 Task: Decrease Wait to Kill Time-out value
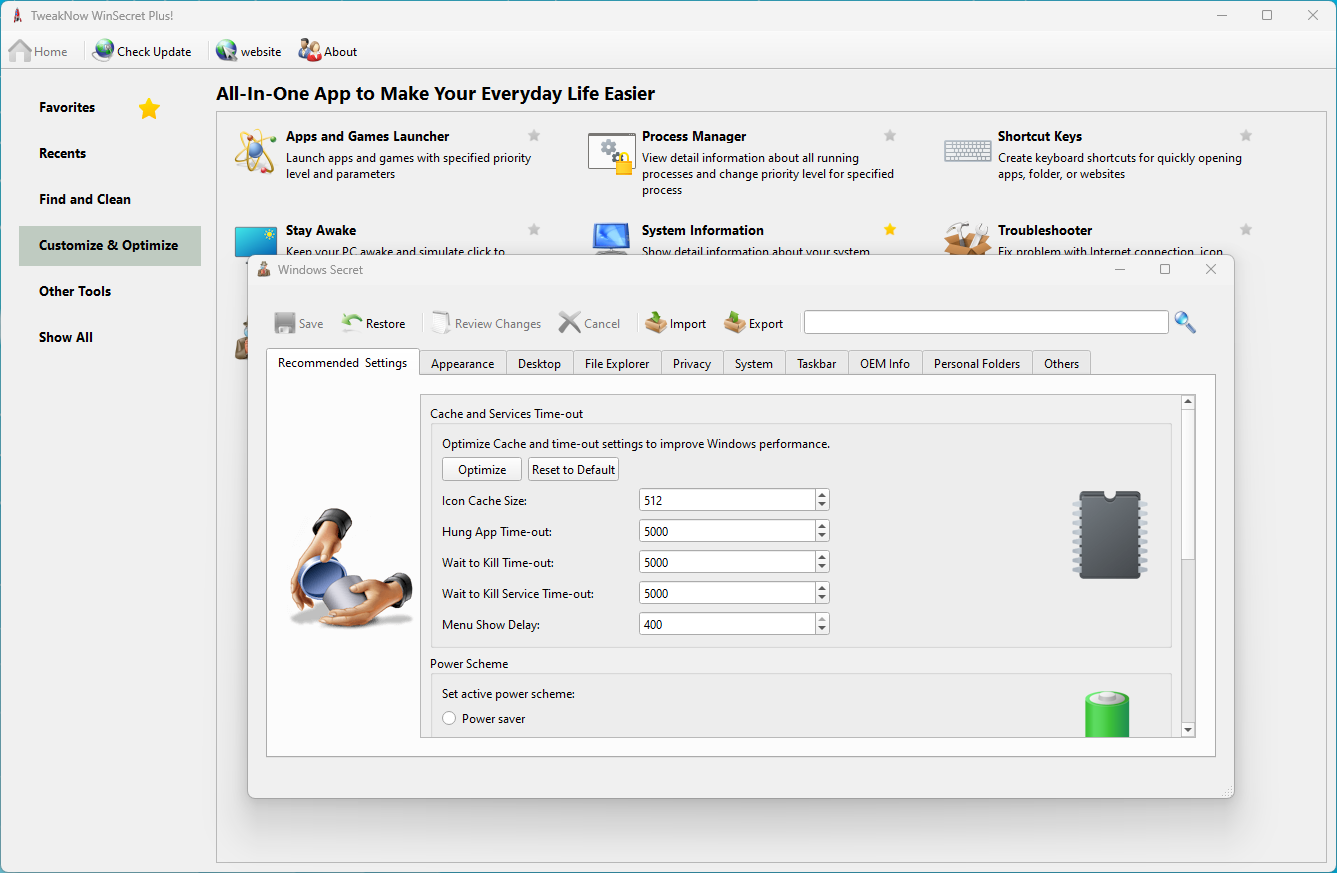coord(822,568)
